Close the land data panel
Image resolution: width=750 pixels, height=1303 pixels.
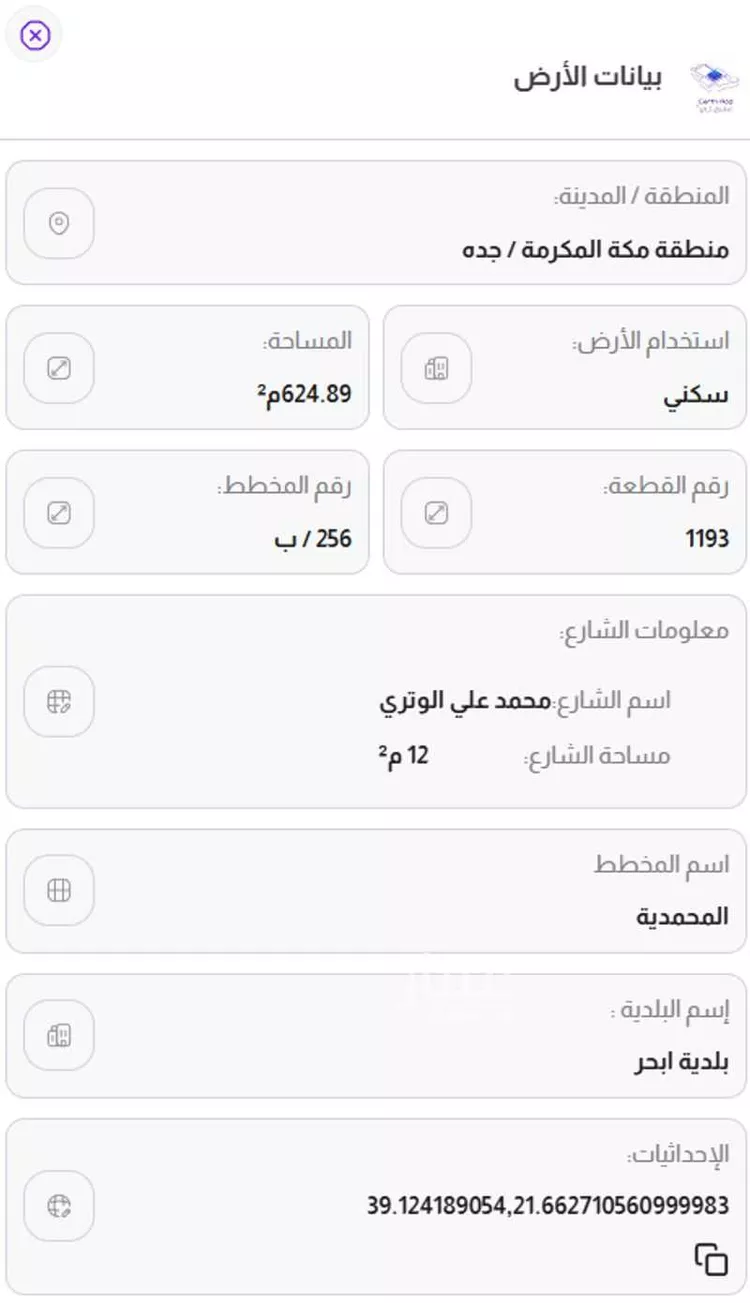35,36
